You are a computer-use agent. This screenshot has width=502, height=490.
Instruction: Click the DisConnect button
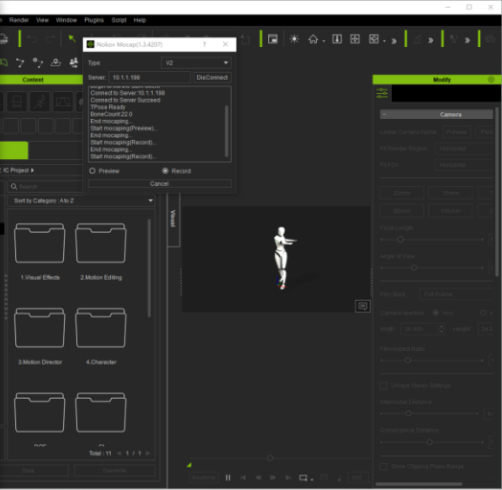(x=212, y=77)
